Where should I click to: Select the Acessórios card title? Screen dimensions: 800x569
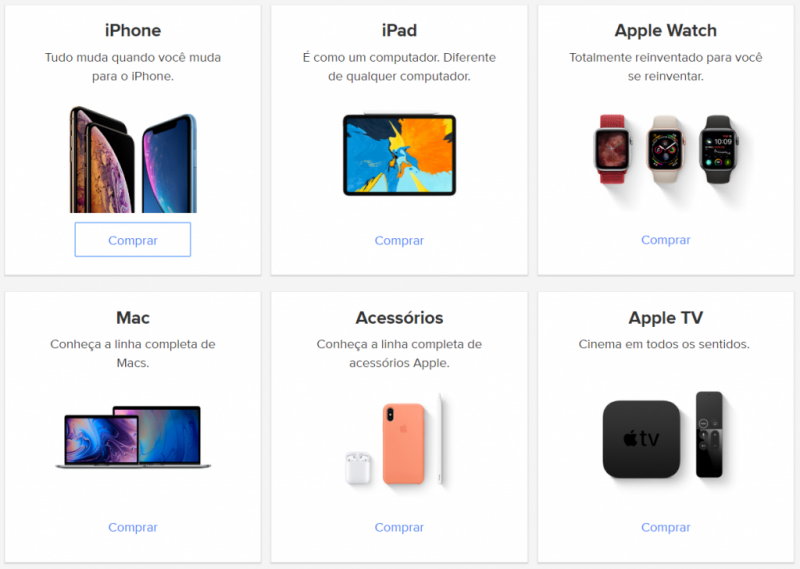(399, 317)
